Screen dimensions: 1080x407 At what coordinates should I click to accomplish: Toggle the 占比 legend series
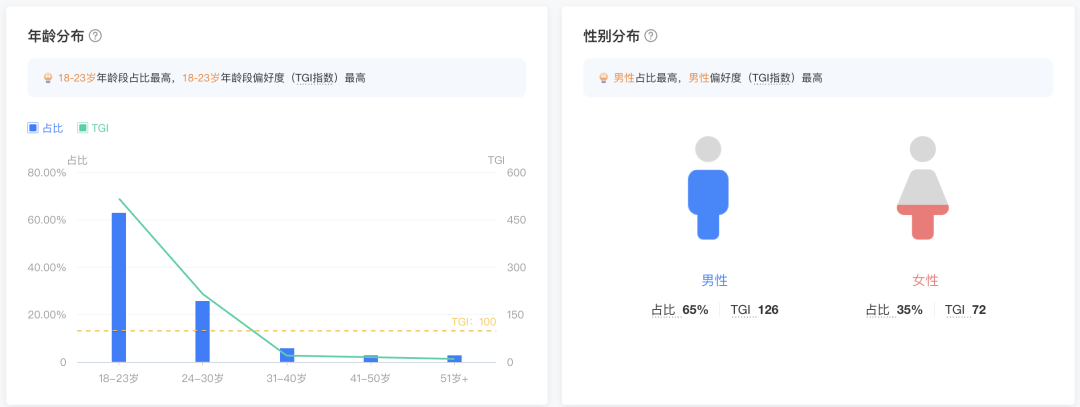coord(46,128)
